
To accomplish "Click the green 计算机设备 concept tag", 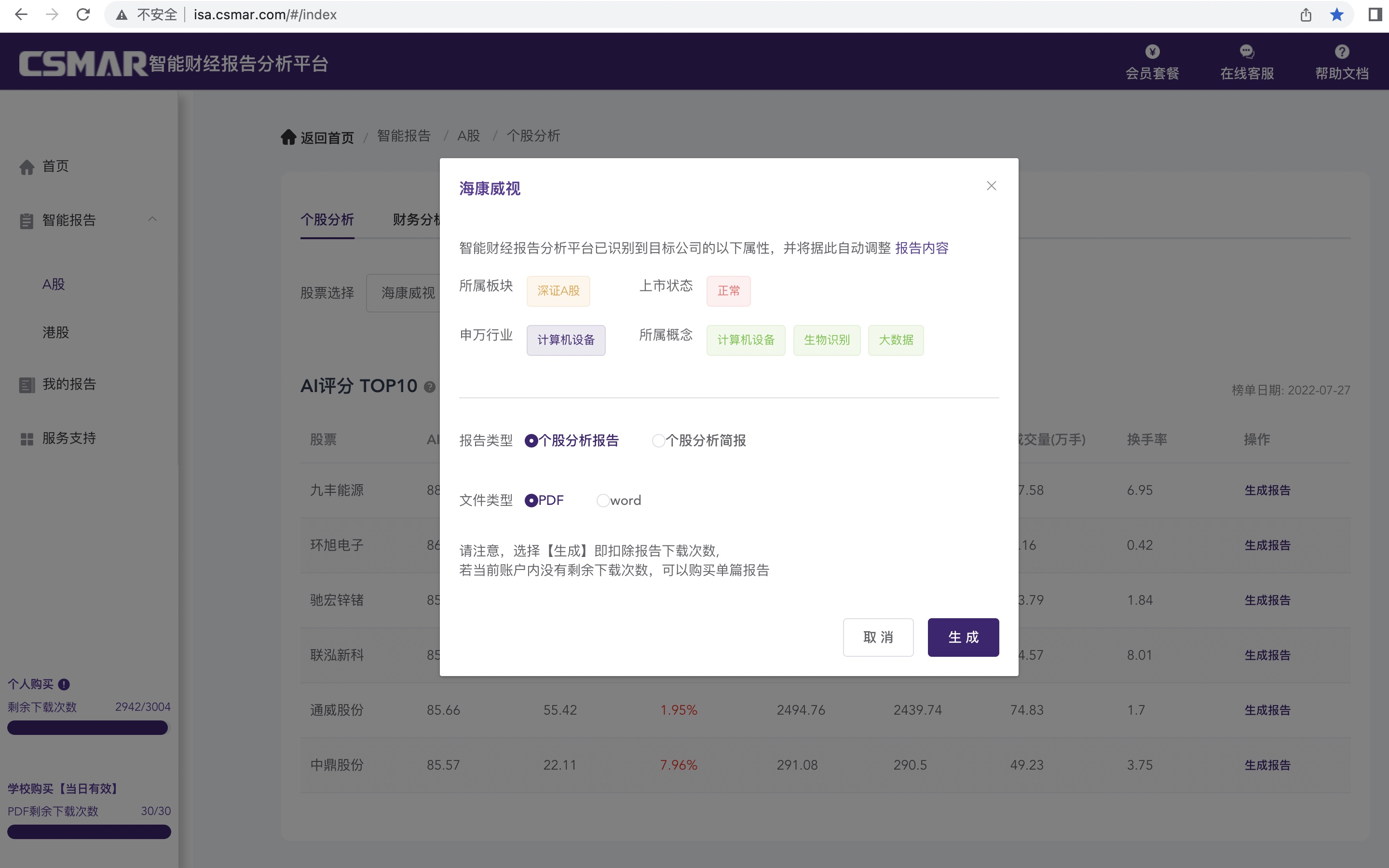I will pyautogui.click(x=746, y=340).
